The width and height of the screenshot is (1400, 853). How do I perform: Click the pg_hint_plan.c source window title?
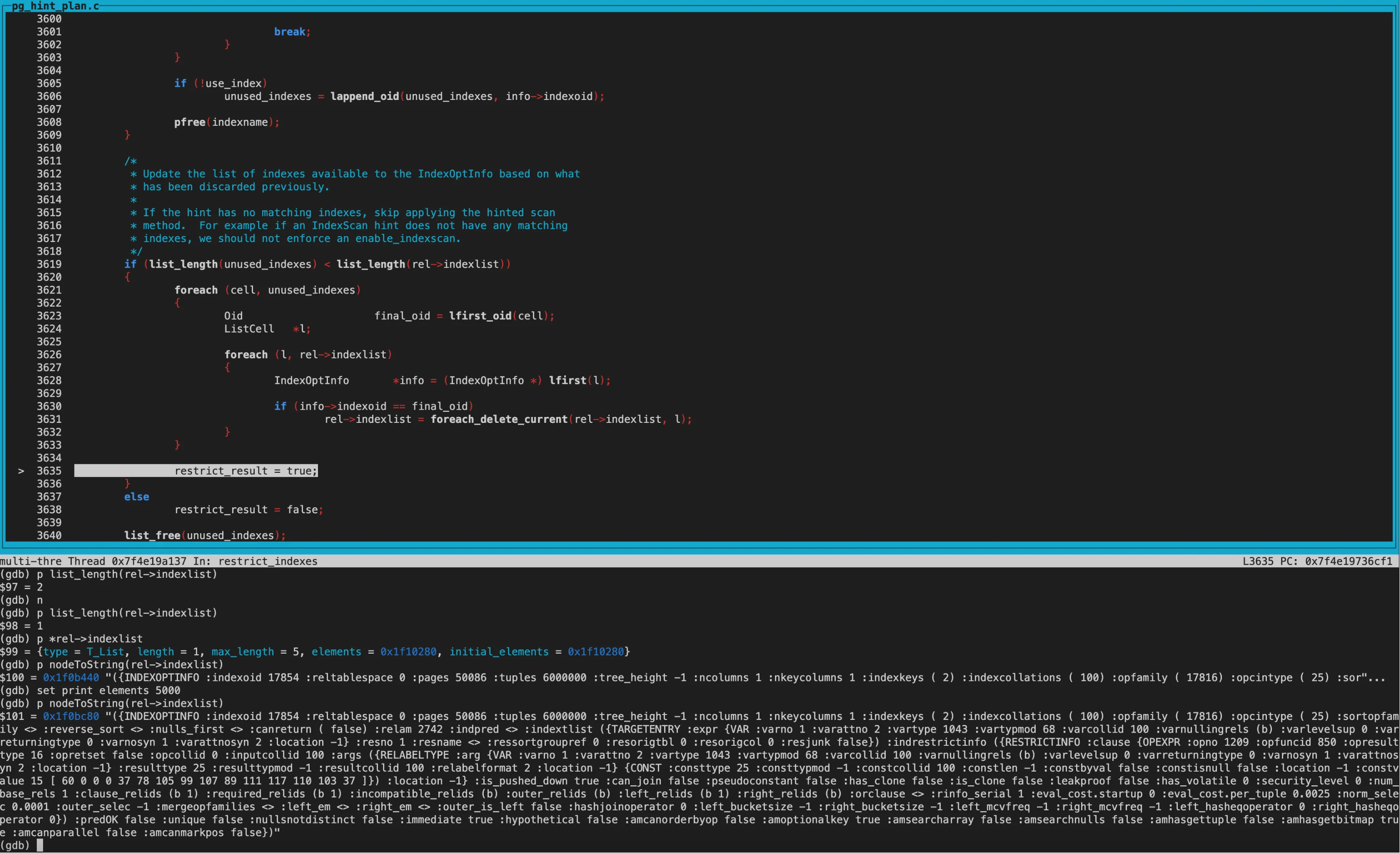pyautogui.click(x=55, y=6)
